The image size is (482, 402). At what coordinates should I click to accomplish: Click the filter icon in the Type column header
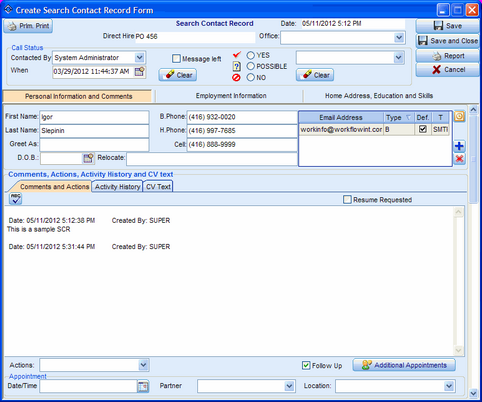[x=408, y=118]
